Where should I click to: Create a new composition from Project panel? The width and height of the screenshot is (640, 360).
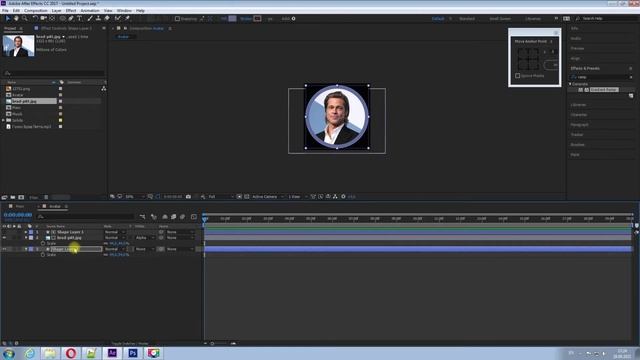(x=21, y=197)
